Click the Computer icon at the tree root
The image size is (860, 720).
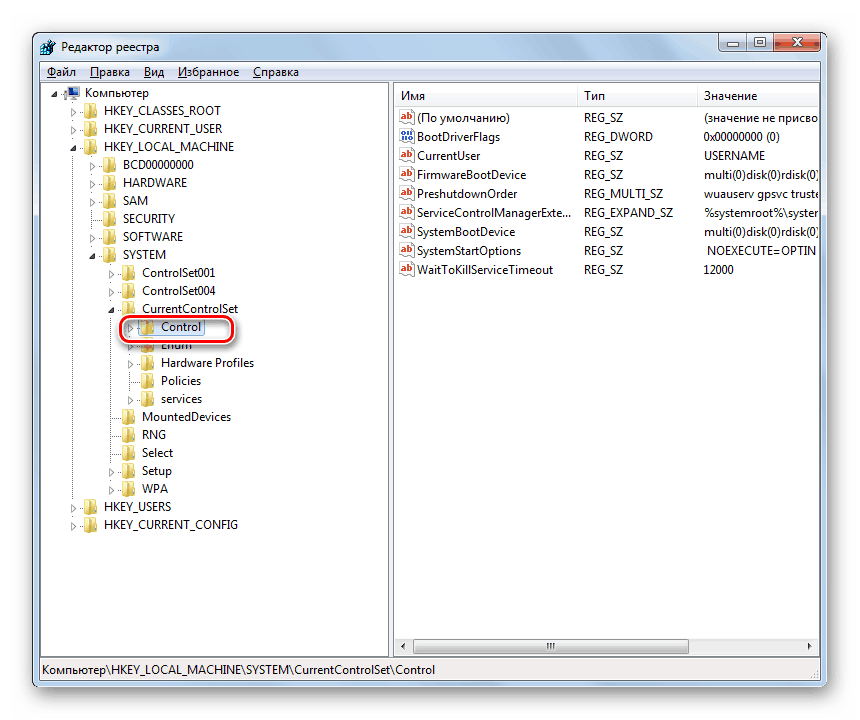[x=73, y=92]
